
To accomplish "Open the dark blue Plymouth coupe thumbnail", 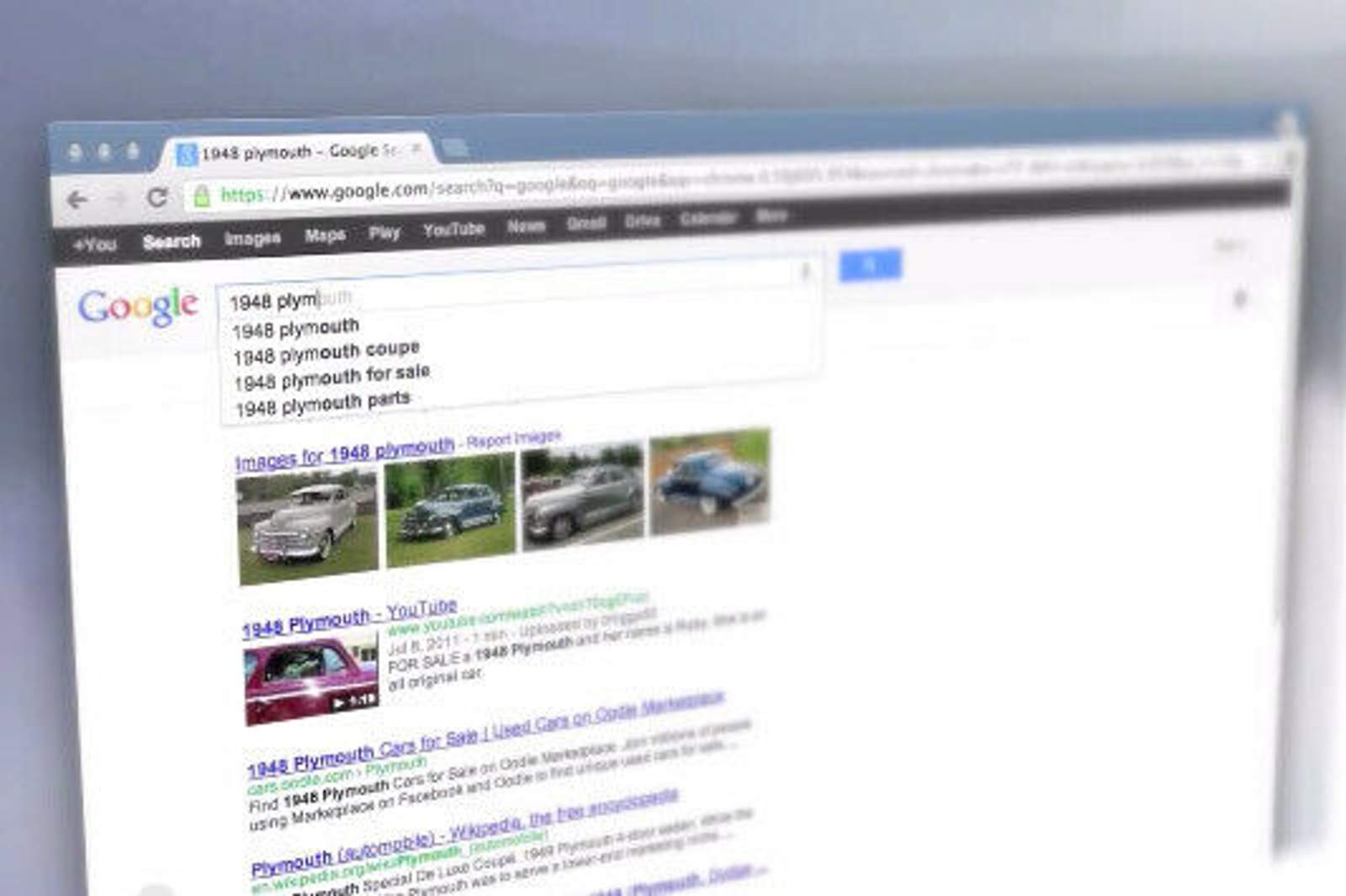I will coord(710,481).
